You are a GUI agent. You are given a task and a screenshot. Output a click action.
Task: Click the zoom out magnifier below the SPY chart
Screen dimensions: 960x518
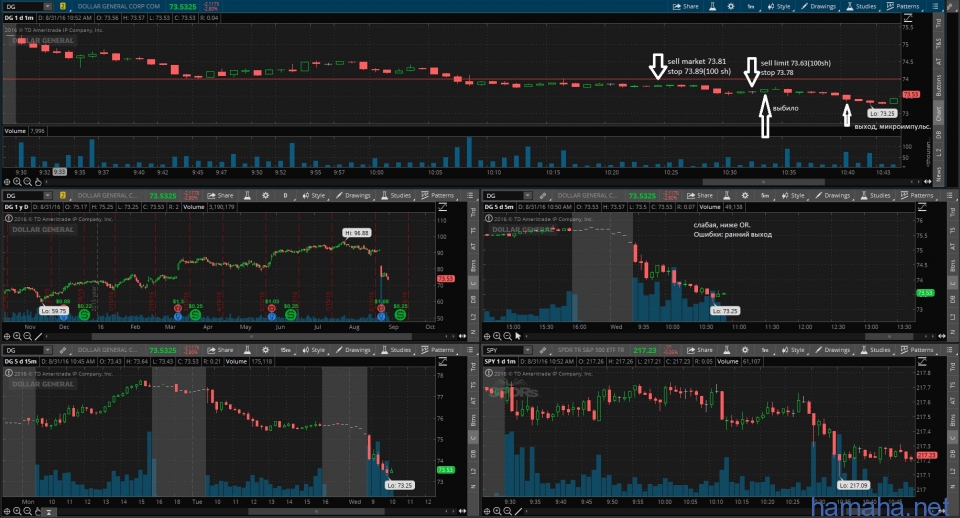click(508, 511)
